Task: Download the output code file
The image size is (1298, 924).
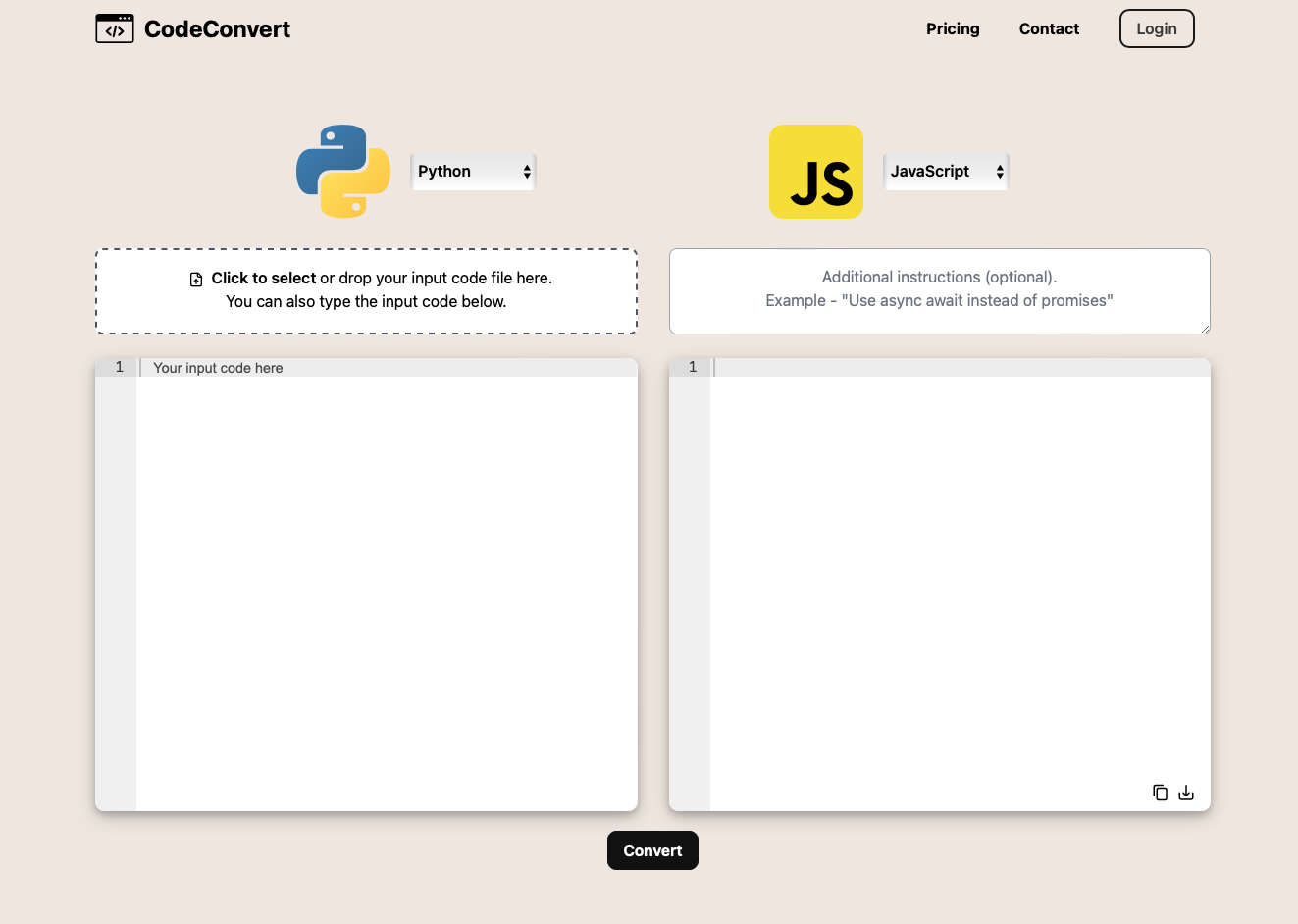Action: [1186, 793]
